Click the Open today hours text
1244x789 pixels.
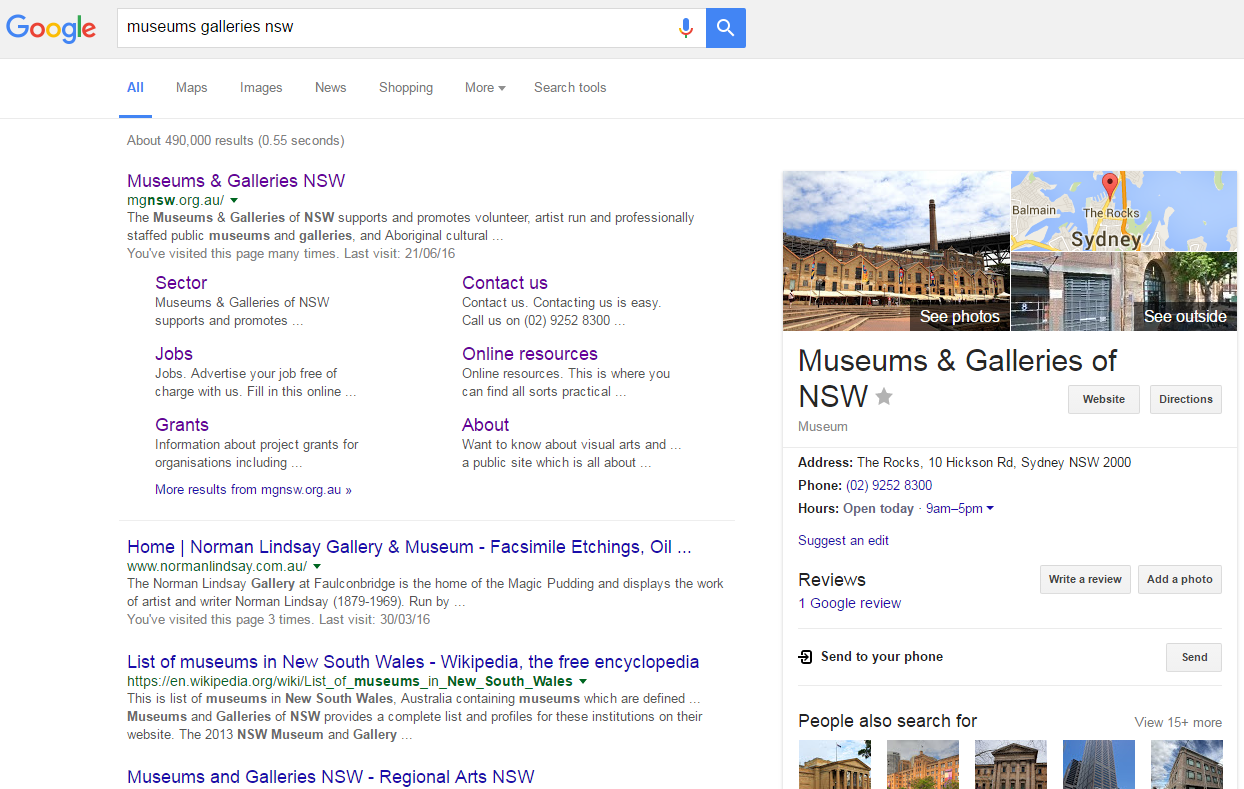point(878,509)
